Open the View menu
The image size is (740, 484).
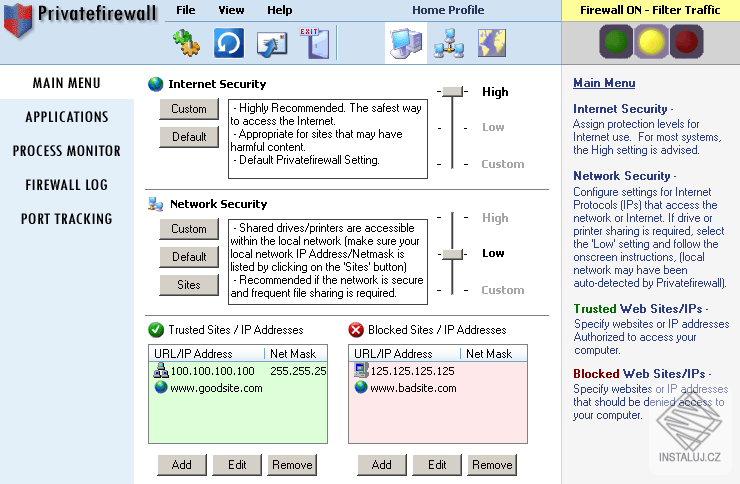pyautogui.click(x=231, y=10)
